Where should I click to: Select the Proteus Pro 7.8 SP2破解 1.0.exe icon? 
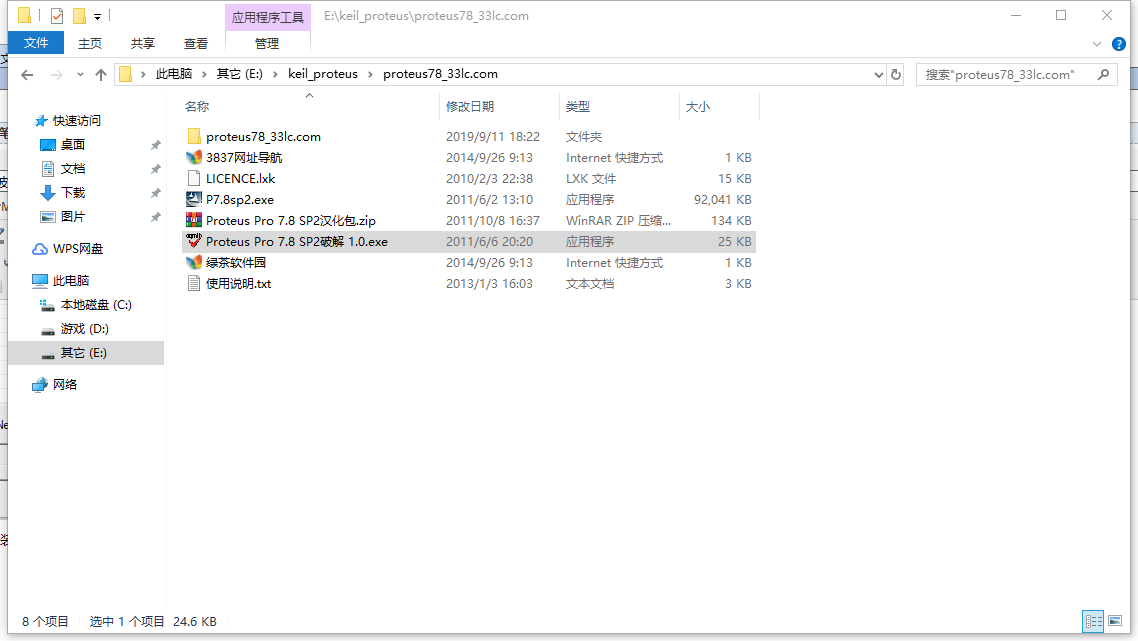[194, 242]
